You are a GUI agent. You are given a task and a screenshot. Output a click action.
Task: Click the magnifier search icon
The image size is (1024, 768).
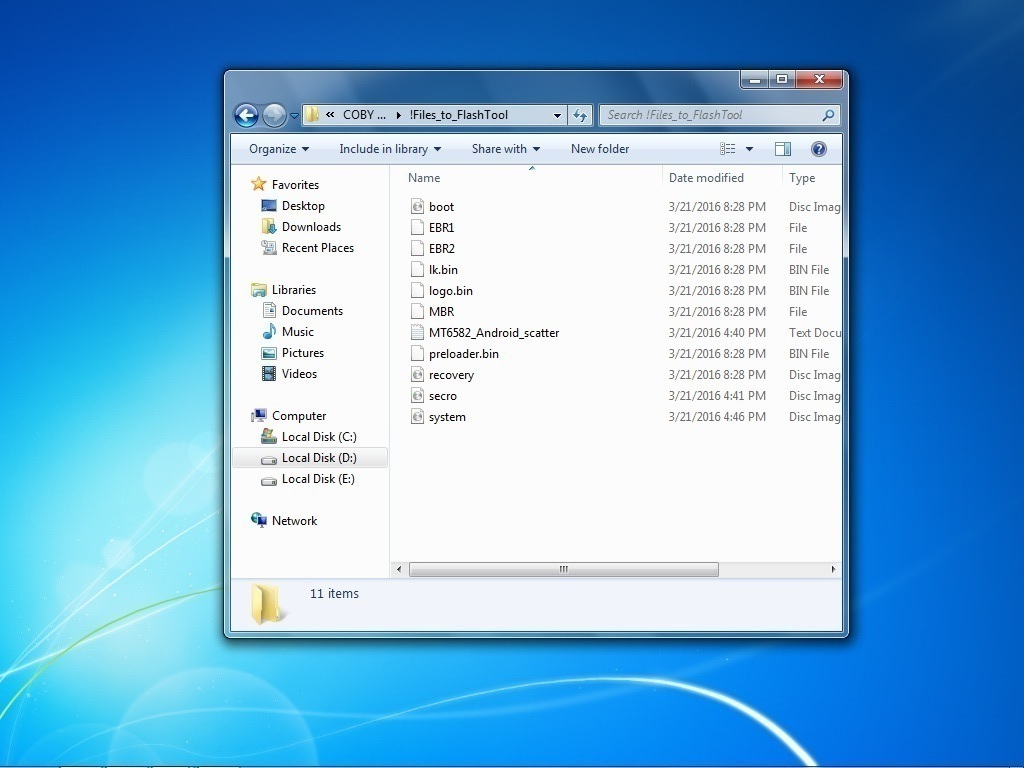click(828, 115)
